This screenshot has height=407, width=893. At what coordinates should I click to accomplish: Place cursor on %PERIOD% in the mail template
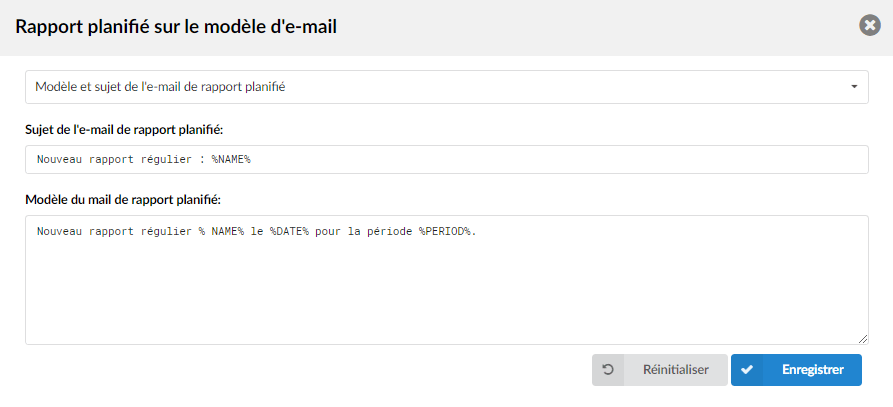click(x=445, y=232)
